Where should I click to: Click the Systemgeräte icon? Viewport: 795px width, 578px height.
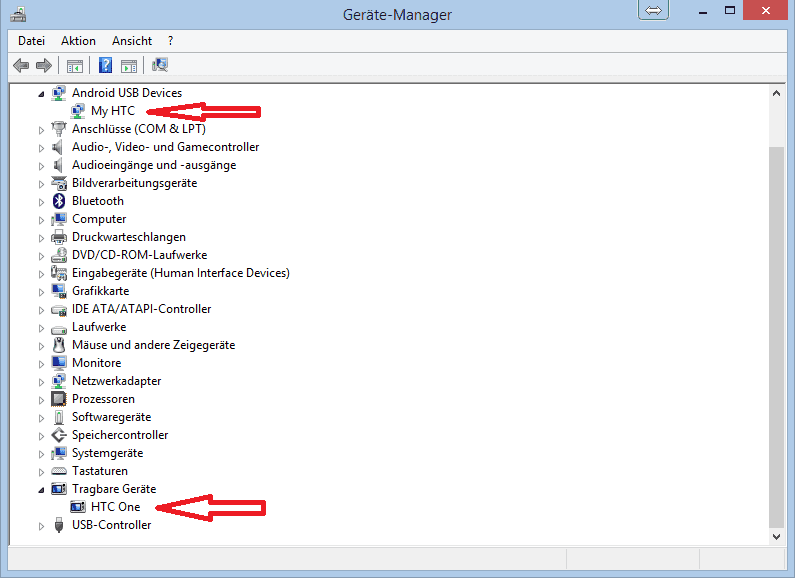point(59,453)
